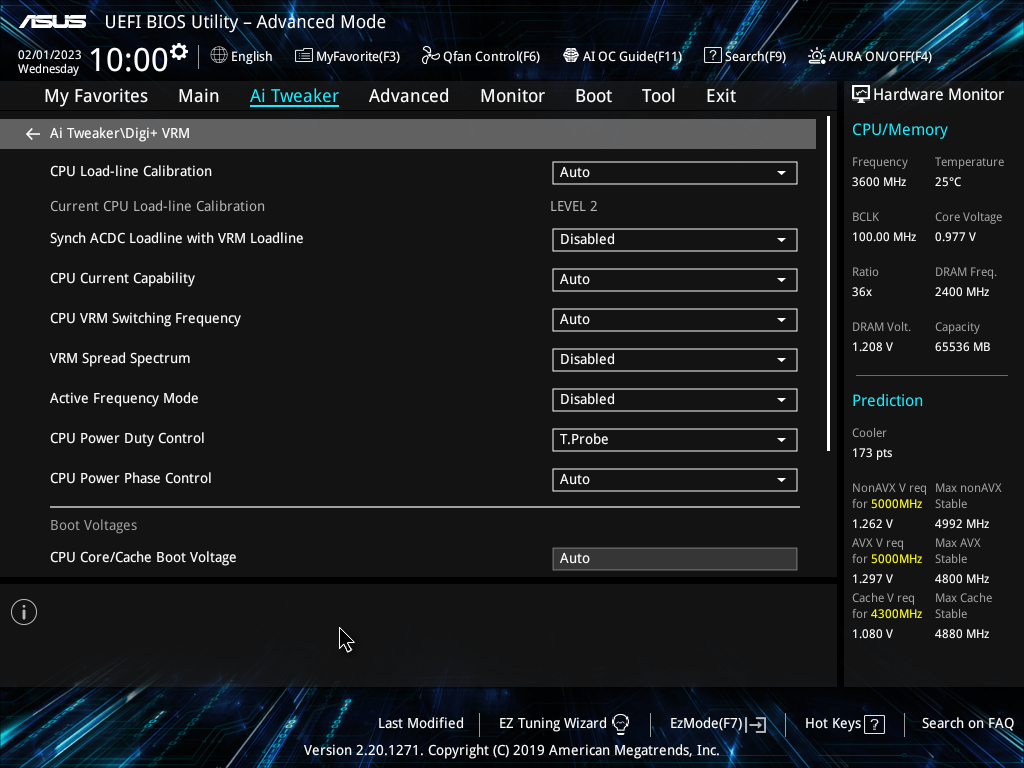Viewport: 1024px width, 768px height.
Task: Click the CPU Core/Cache Boot Voltage field
Action: coord(675,558)
